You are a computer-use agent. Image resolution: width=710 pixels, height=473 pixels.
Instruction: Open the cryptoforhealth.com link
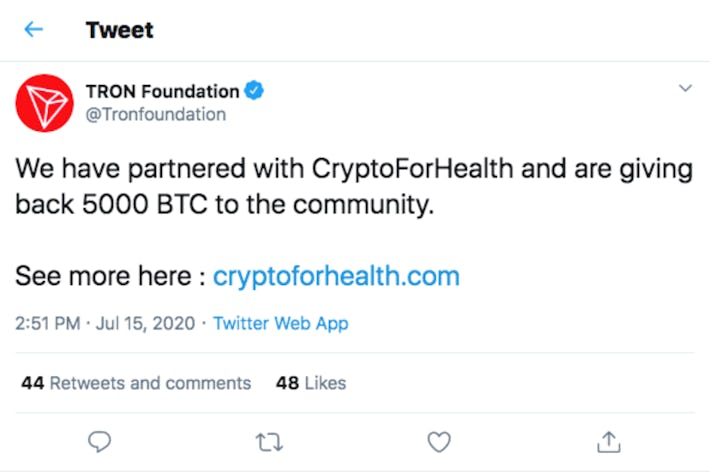336,276
